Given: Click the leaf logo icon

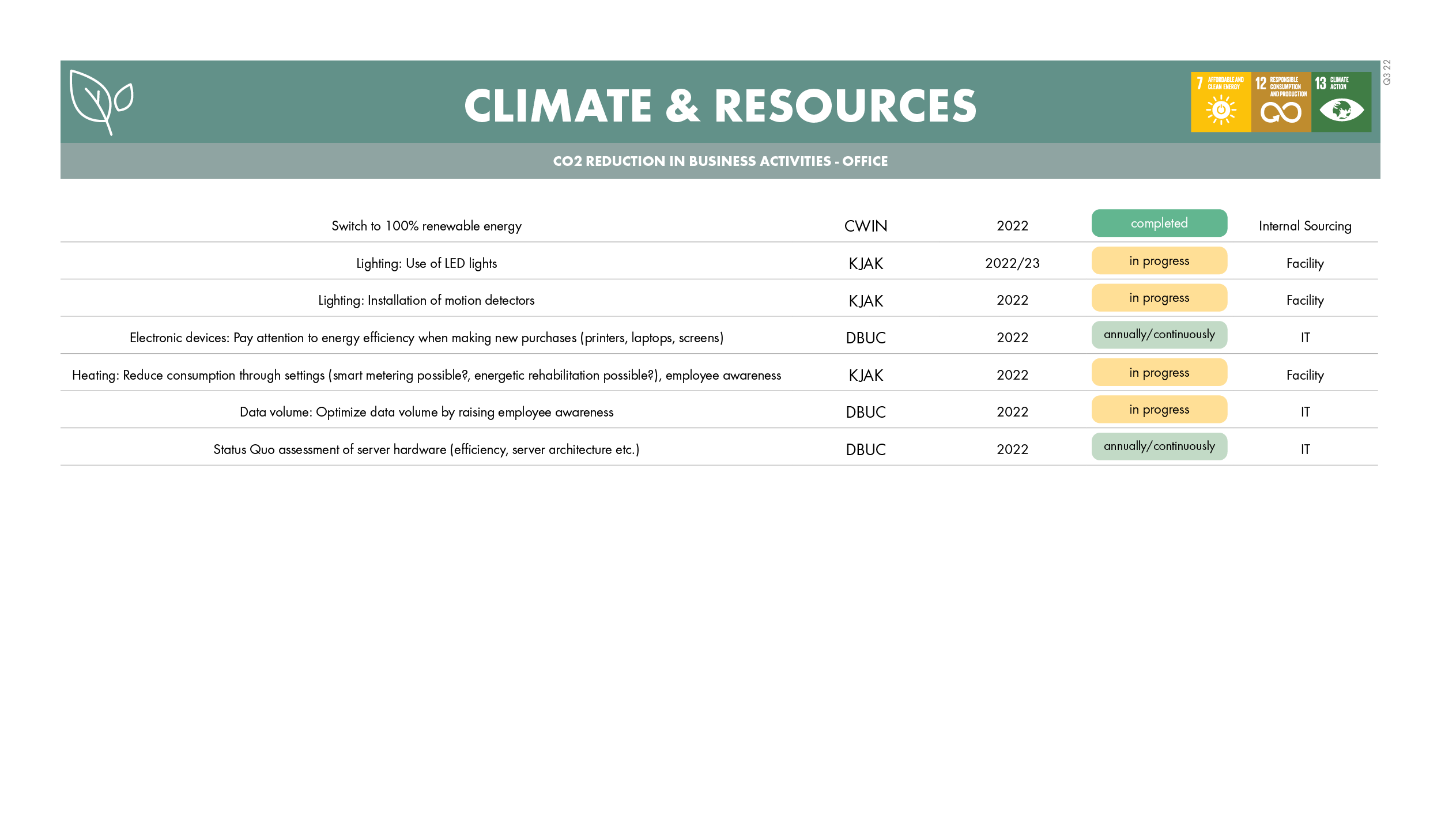Looking at the screenshot, I should 101,102.
